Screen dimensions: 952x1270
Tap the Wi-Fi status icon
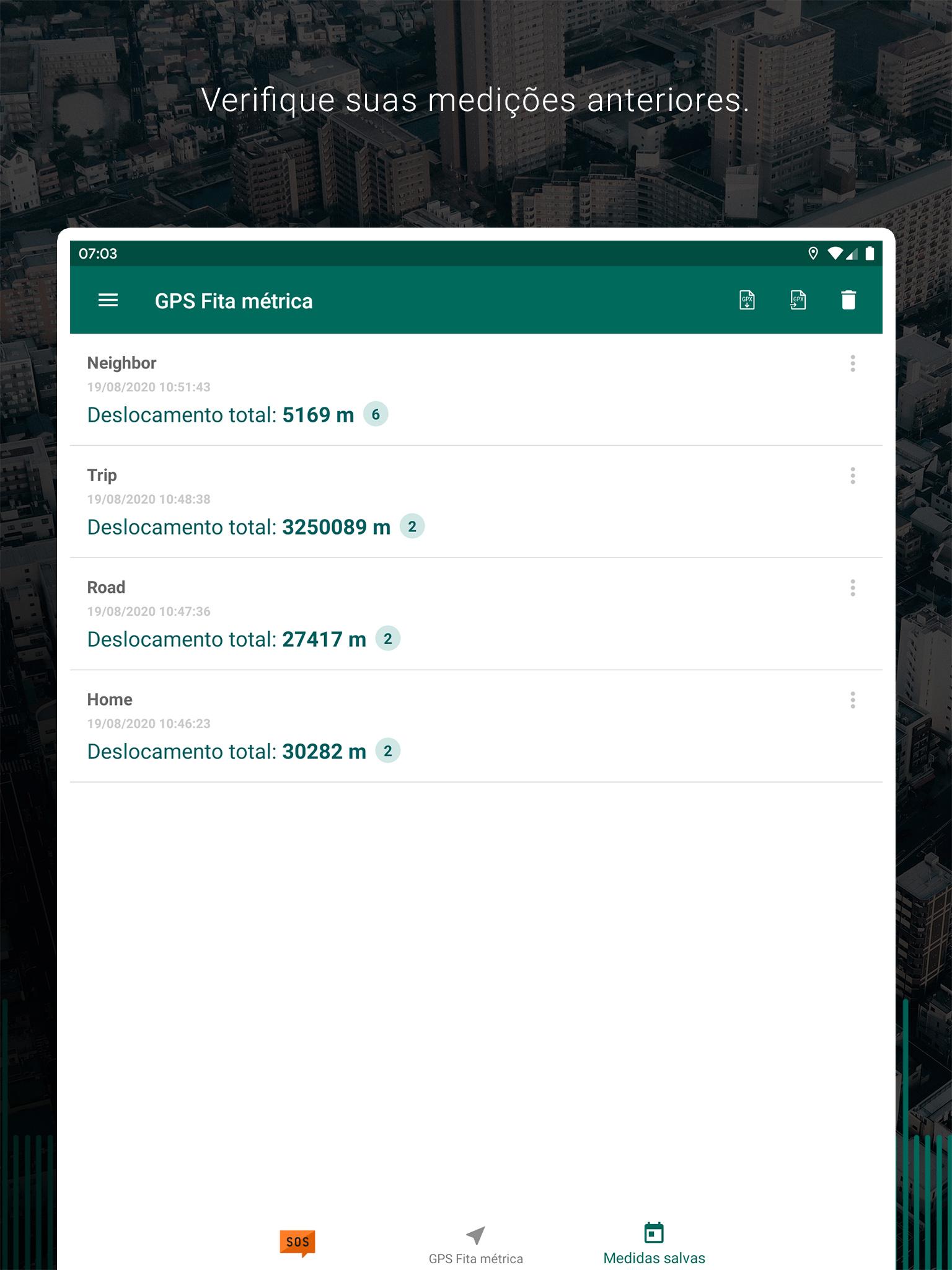click(835, 253)
